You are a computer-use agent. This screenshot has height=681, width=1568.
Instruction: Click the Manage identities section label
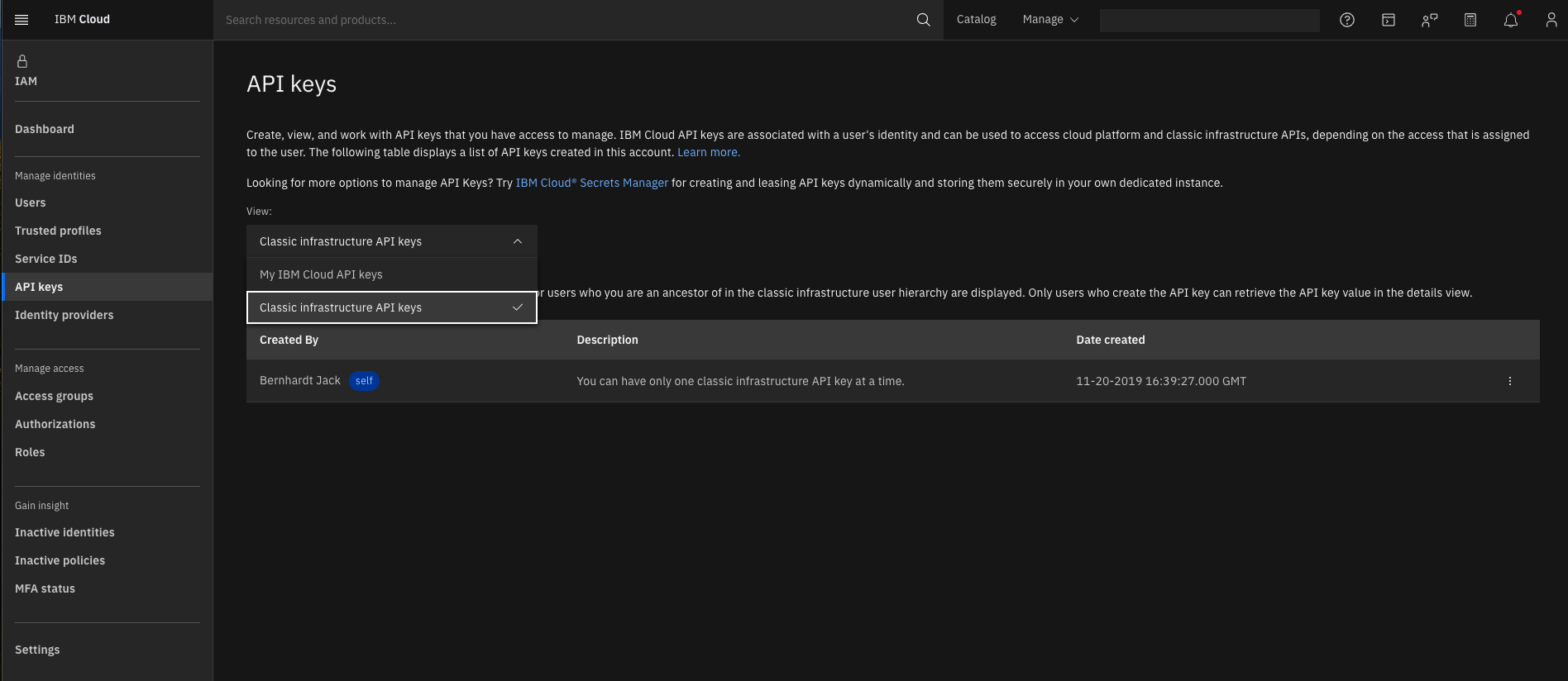(x=55, y=176)
